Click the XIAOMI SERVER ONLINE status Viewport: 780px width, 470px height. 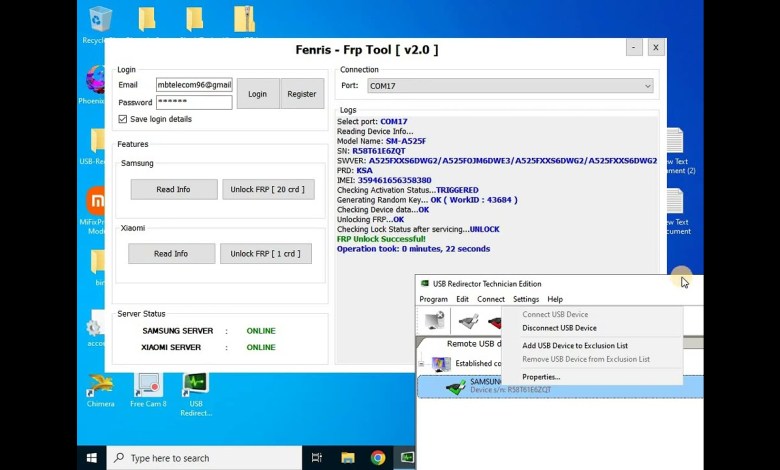click(x=261, y=347)
